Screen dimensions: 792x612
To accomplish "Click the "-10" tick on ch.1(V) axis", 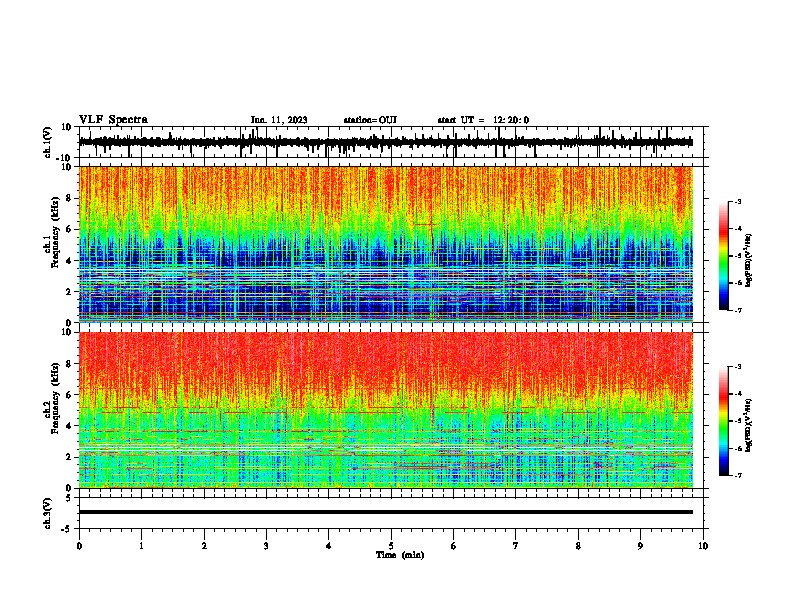I will [x=65, y=158].
